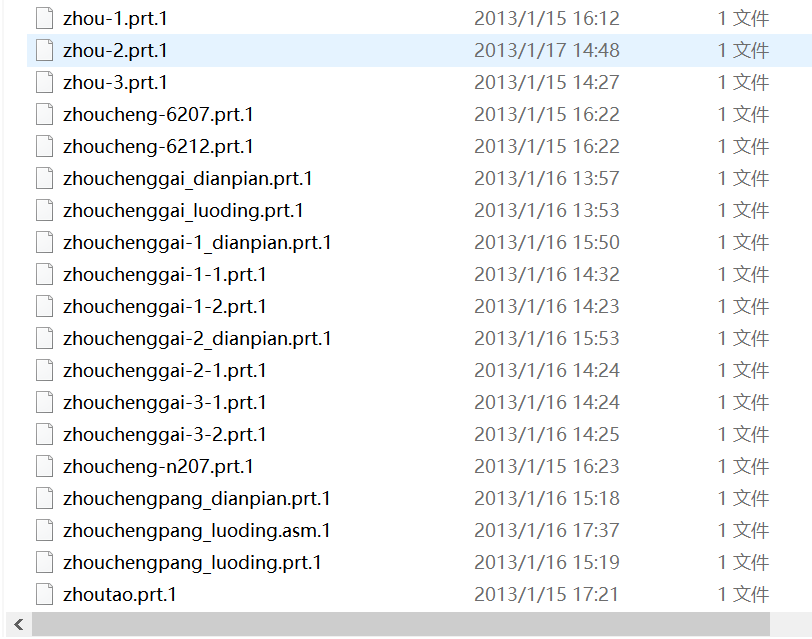
Task: Click file zhouchenggai-2_dianpian.prt.1
Action: (197, 338)
